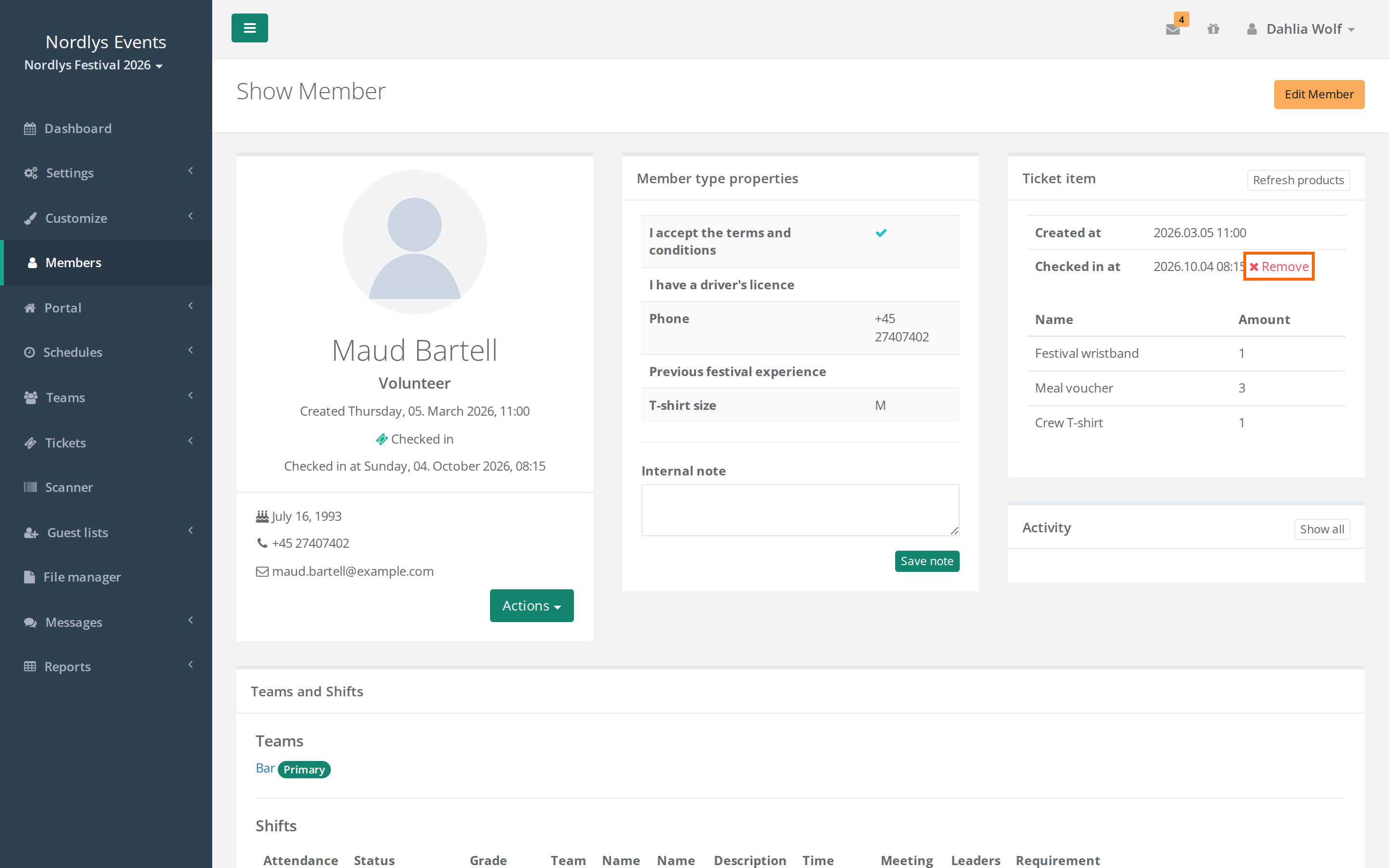The image size is (1389, 868).
Task: Click the email maud.bartell@example.com
Action: (353, 571)
